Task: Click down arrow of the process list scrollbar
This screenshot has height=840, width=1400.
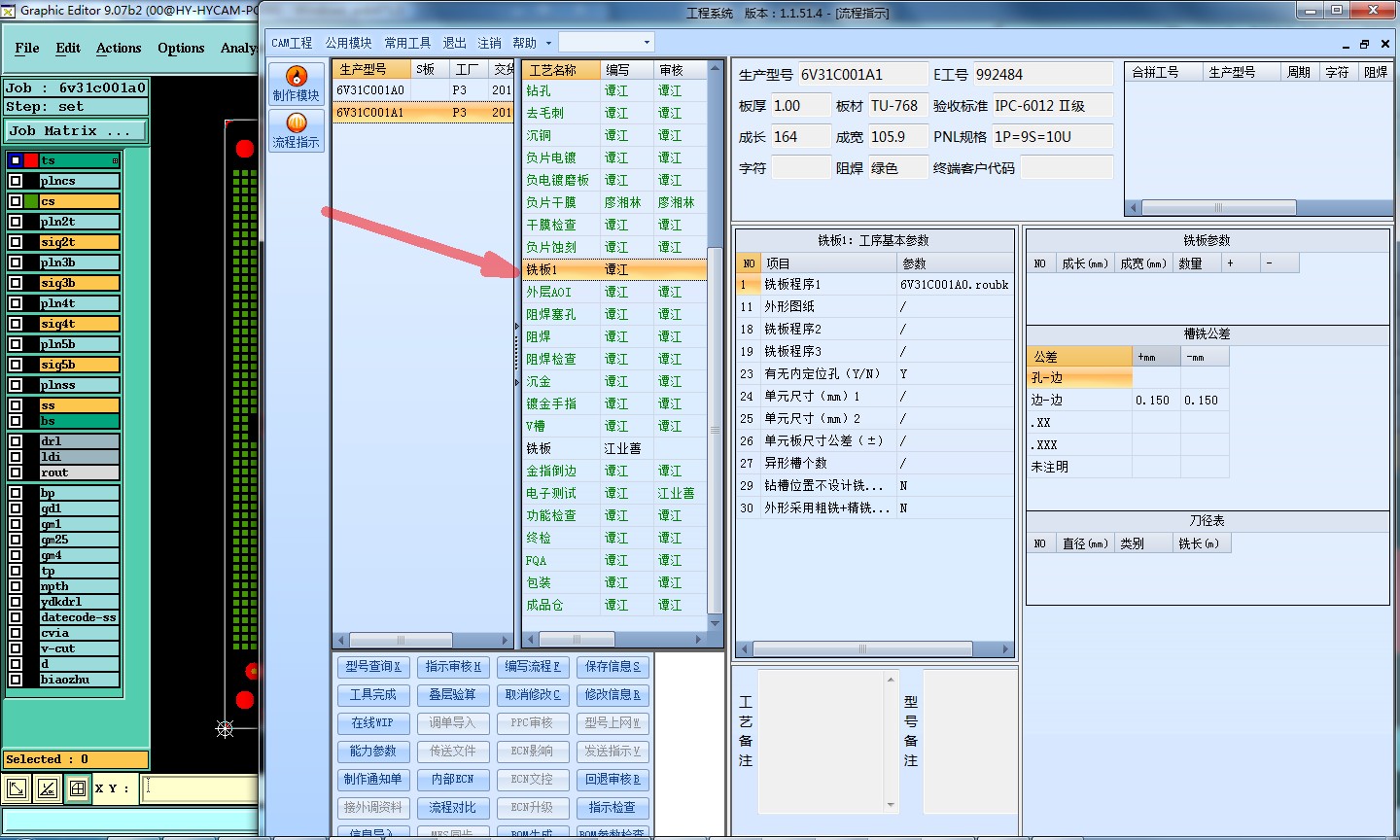Action: click(x=716, y=623)
